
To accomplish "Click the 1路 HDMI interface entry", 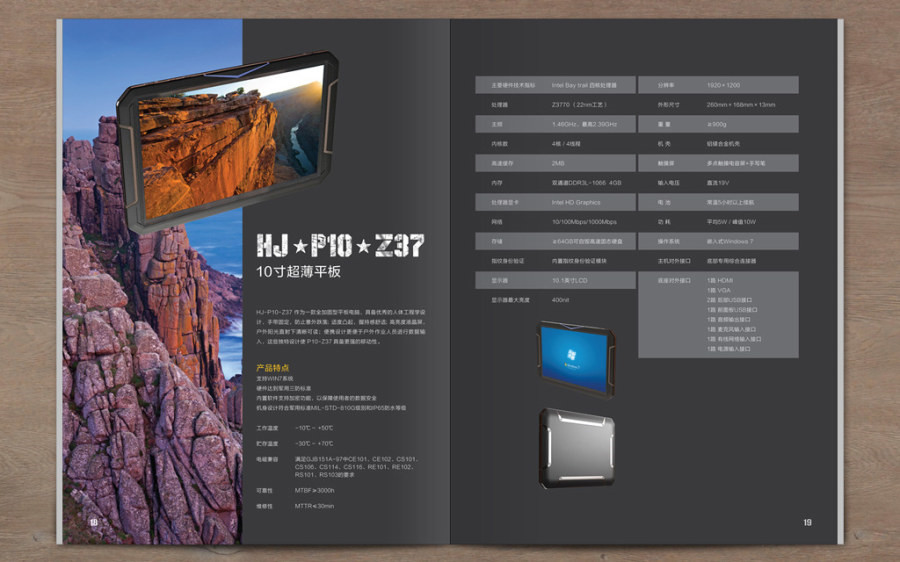I will tap(722, 280).
